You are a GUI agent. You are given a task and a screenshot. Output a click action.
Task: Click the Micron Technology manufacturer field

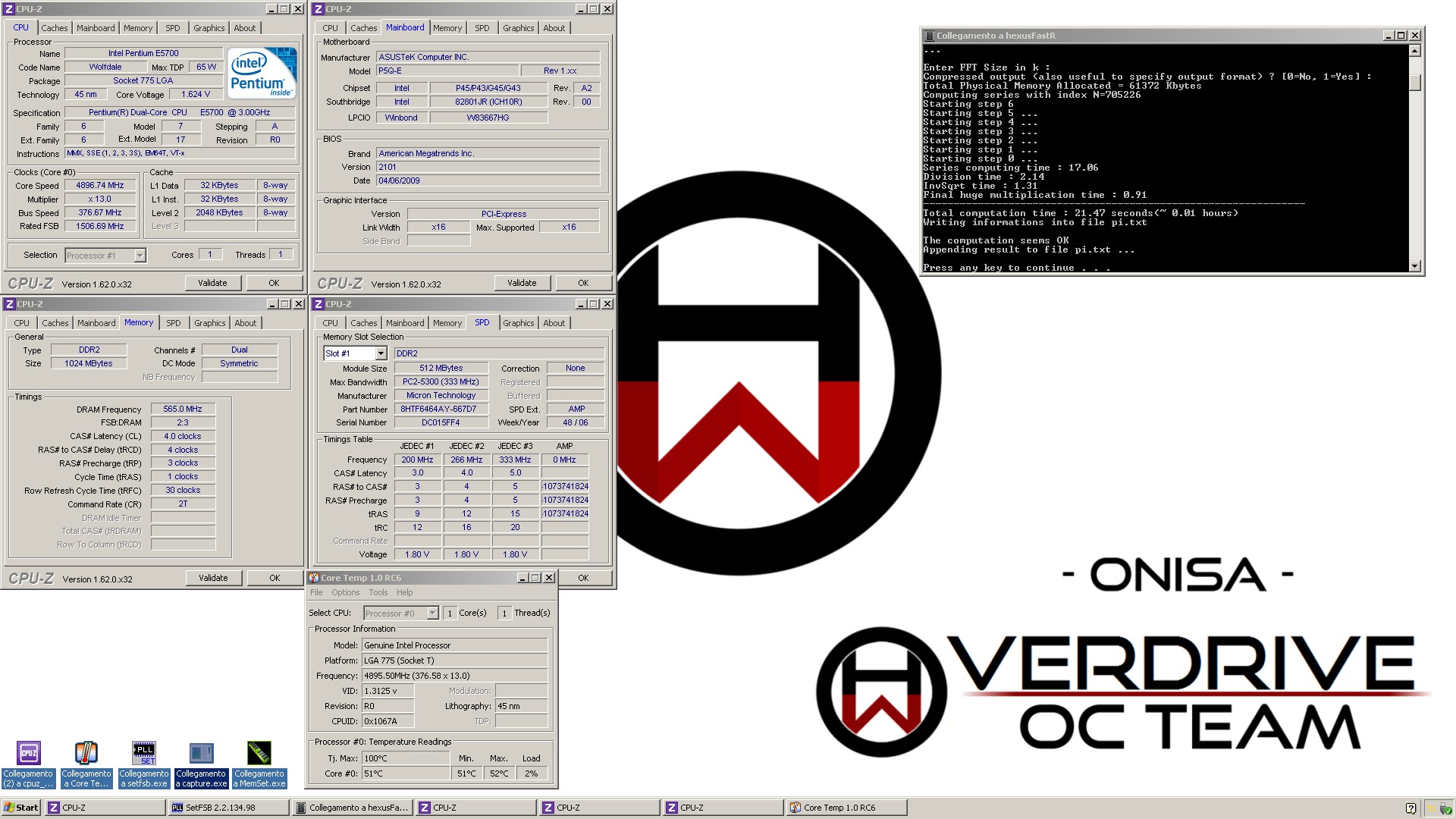441,396
